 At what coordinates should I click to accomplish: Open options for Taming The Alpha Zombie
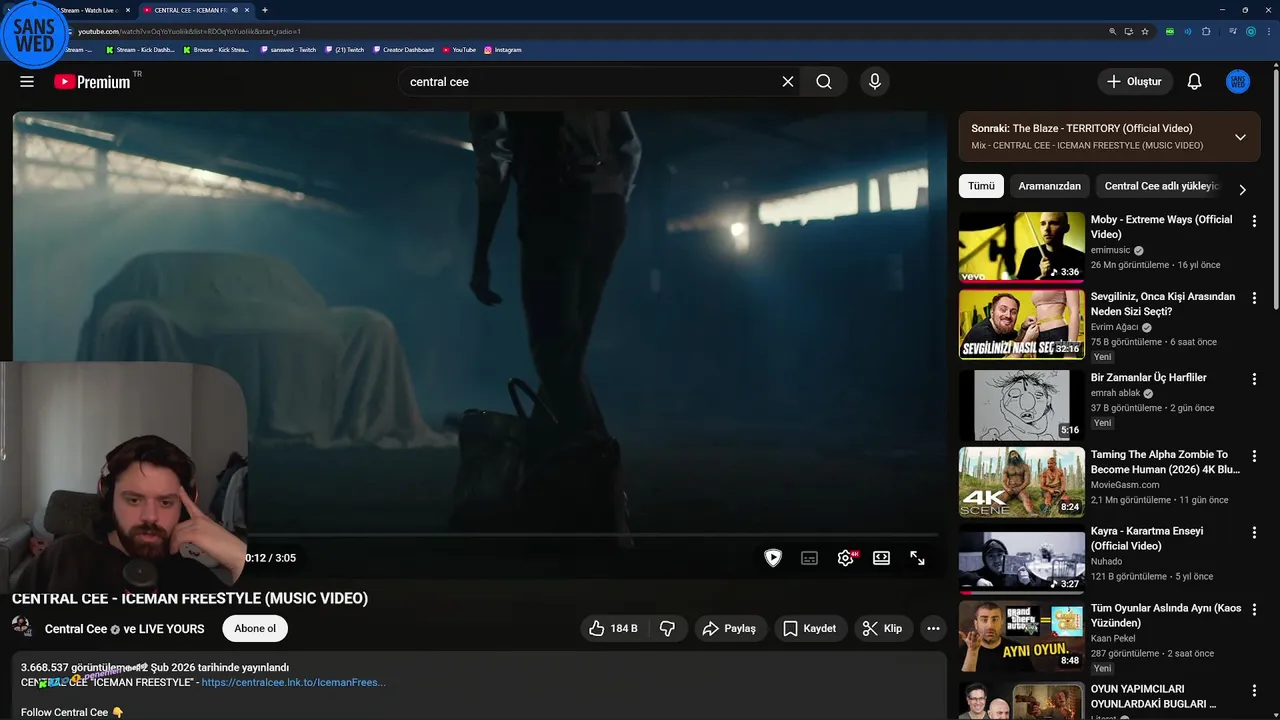(x=1254, y=456)
